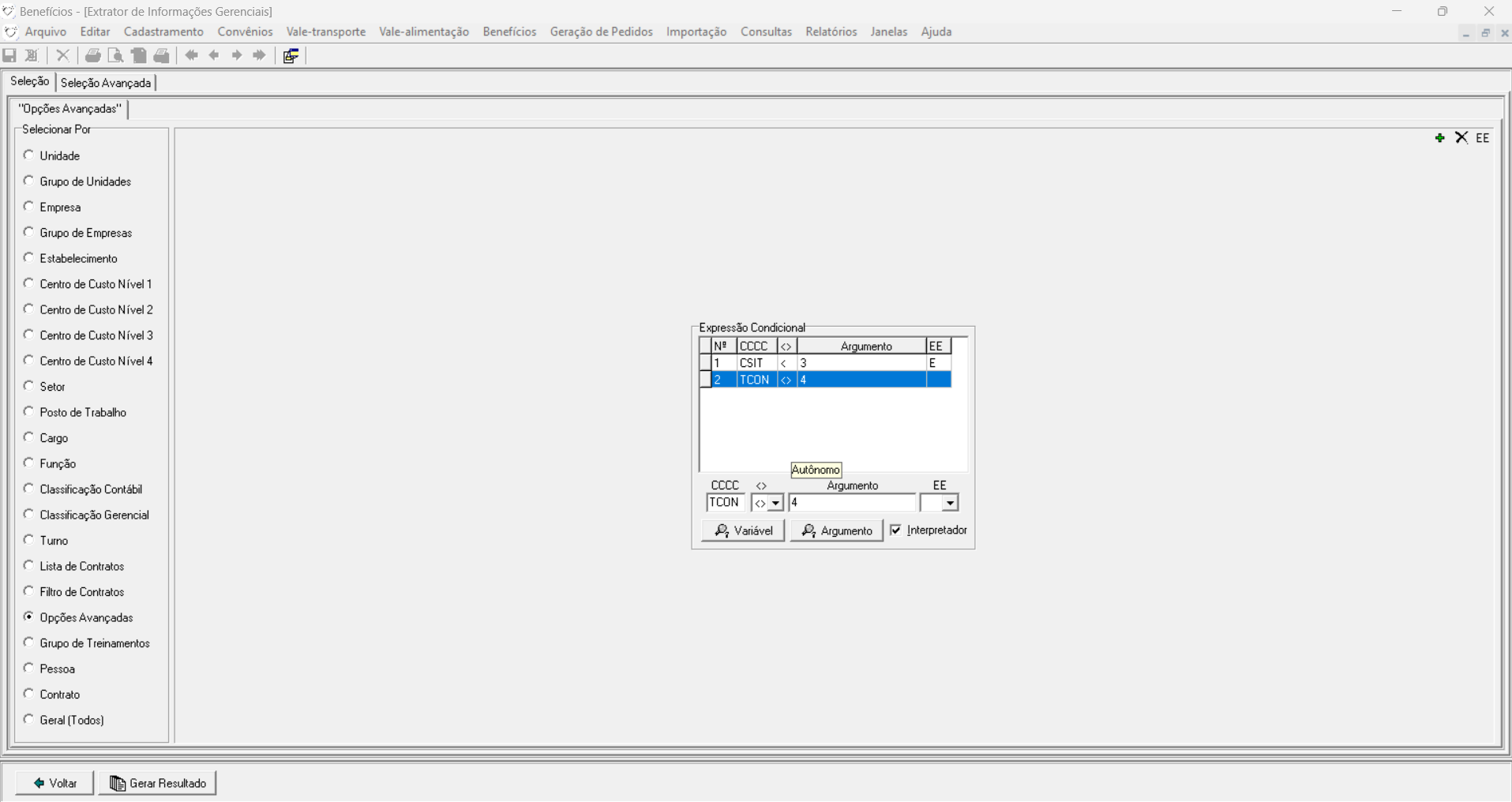Select the Unidade radio button
The height and width of the screenshot is (802, 1512).
click(x=29, y=156)
